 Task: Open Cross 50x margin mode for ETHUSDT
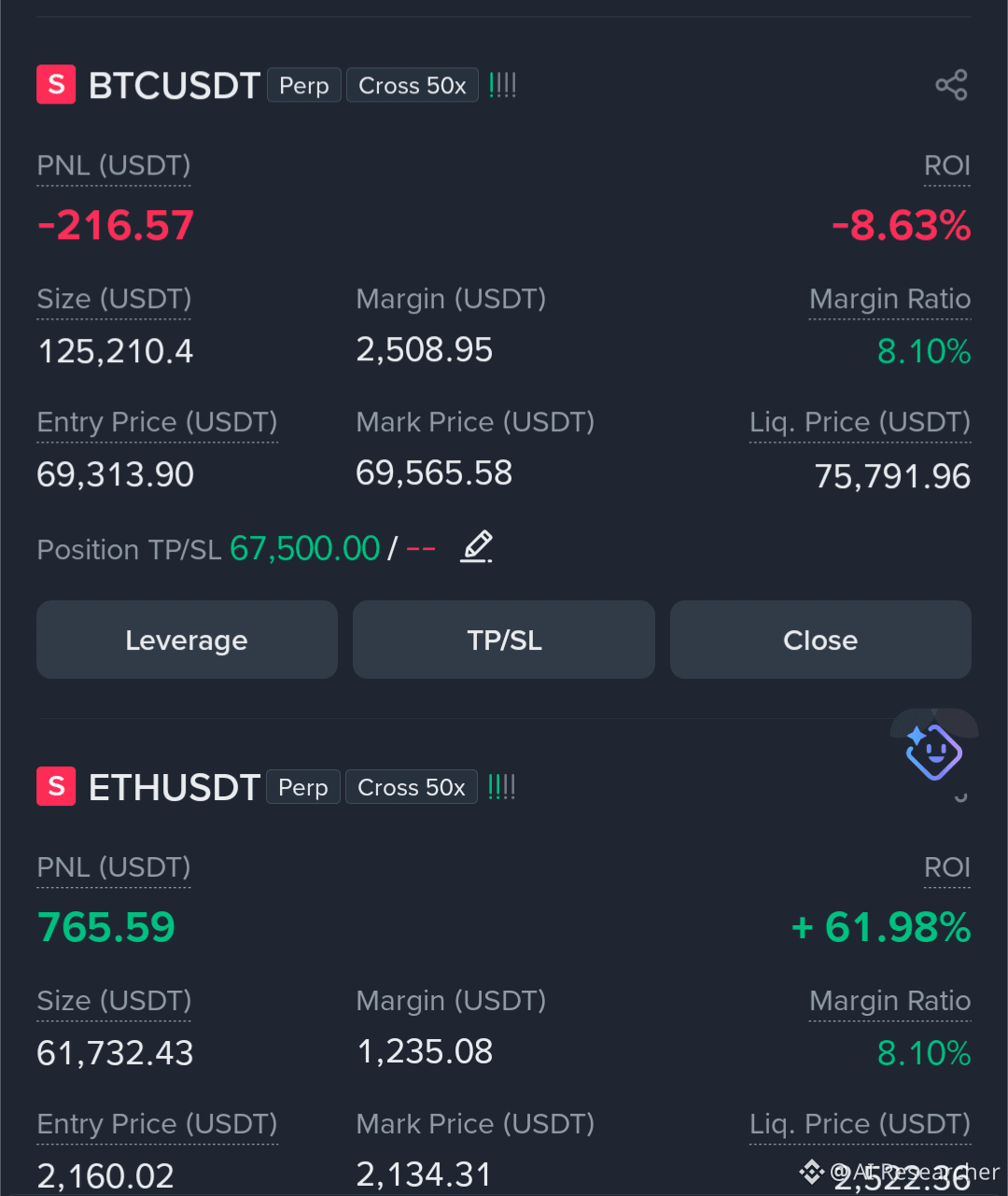point(412,787)
